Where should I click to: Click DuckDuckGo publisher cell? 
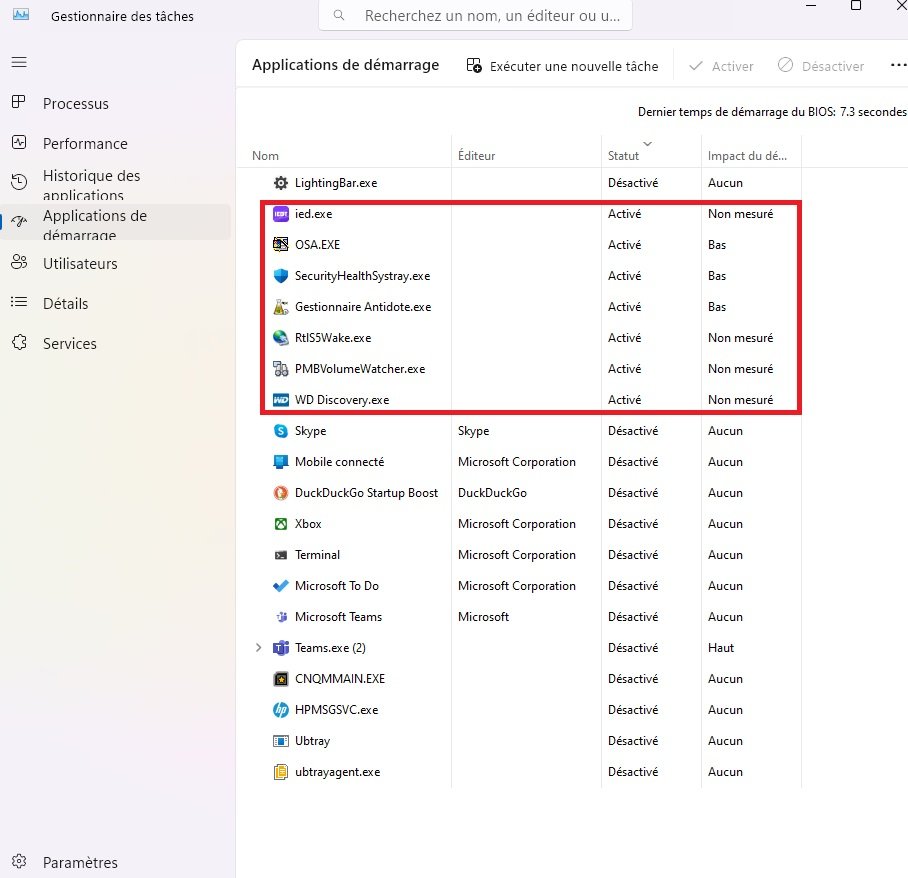click(492, 493)
